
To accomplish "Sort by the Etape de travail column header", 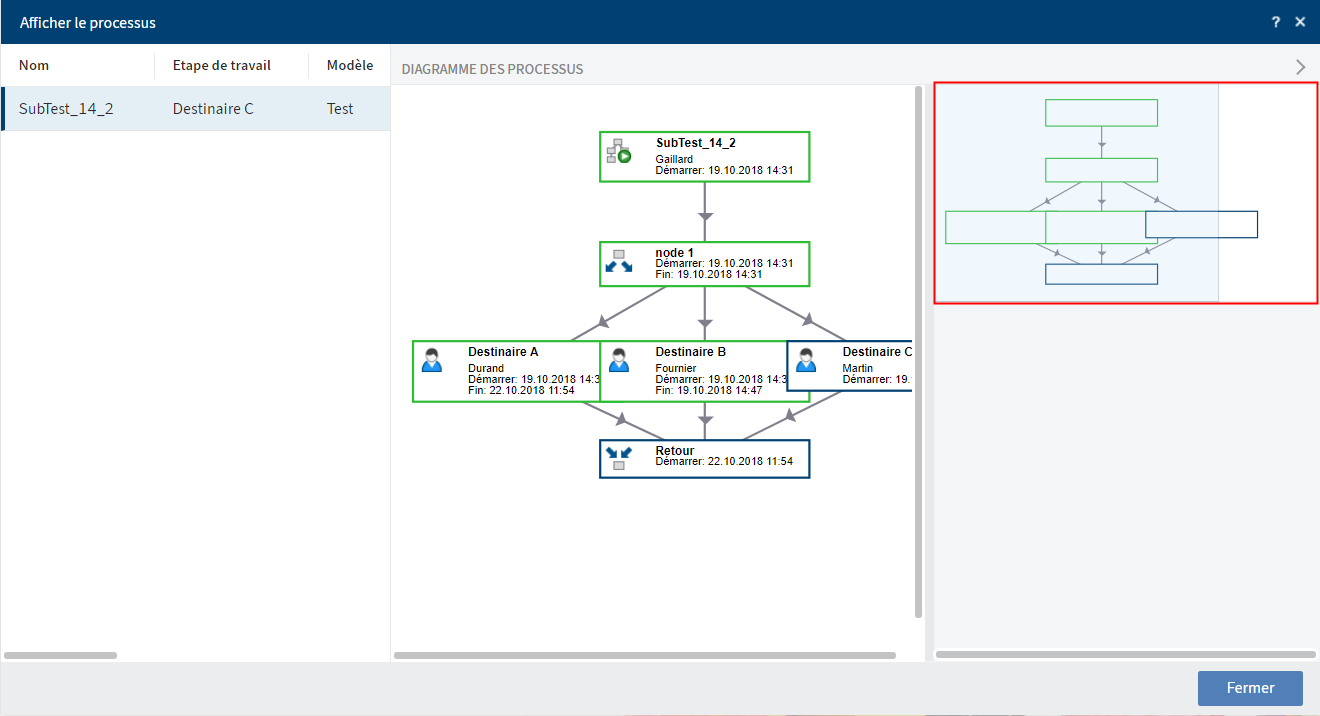I will pos(221,65).
